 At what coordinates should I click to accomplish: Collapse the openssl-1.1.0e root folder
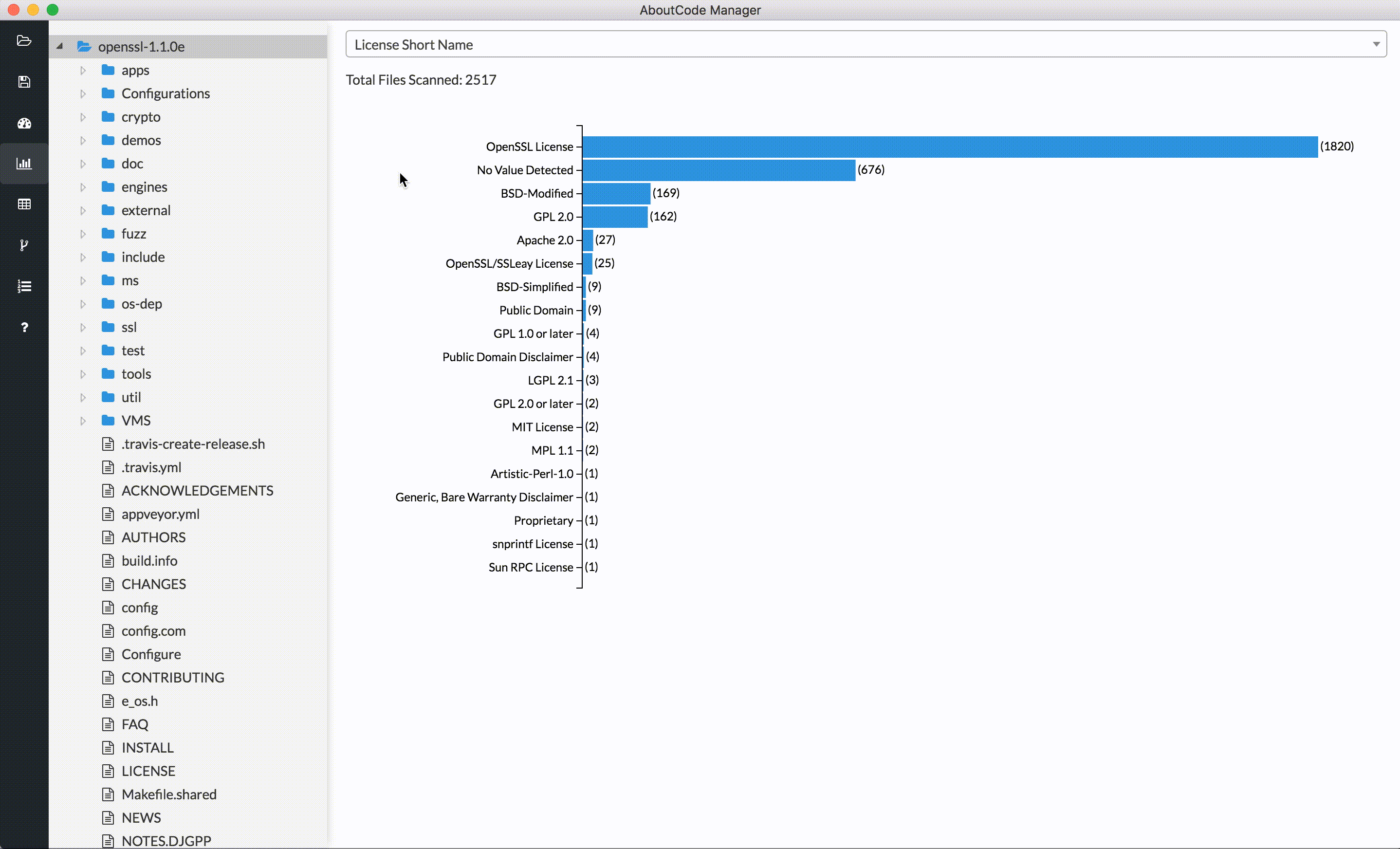coord(60,47)
